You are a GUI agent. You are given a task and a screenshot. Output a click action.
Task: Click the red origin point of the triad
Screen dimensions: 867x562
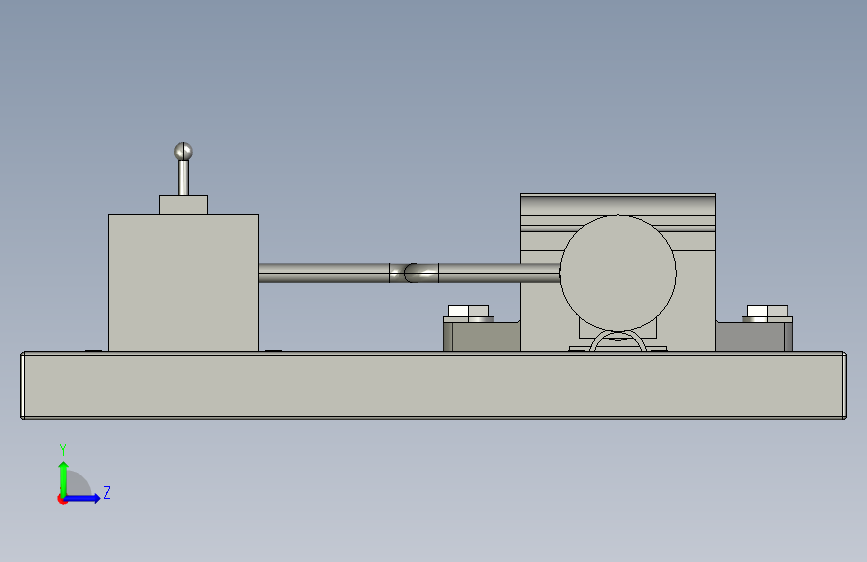tap(62, 499)
